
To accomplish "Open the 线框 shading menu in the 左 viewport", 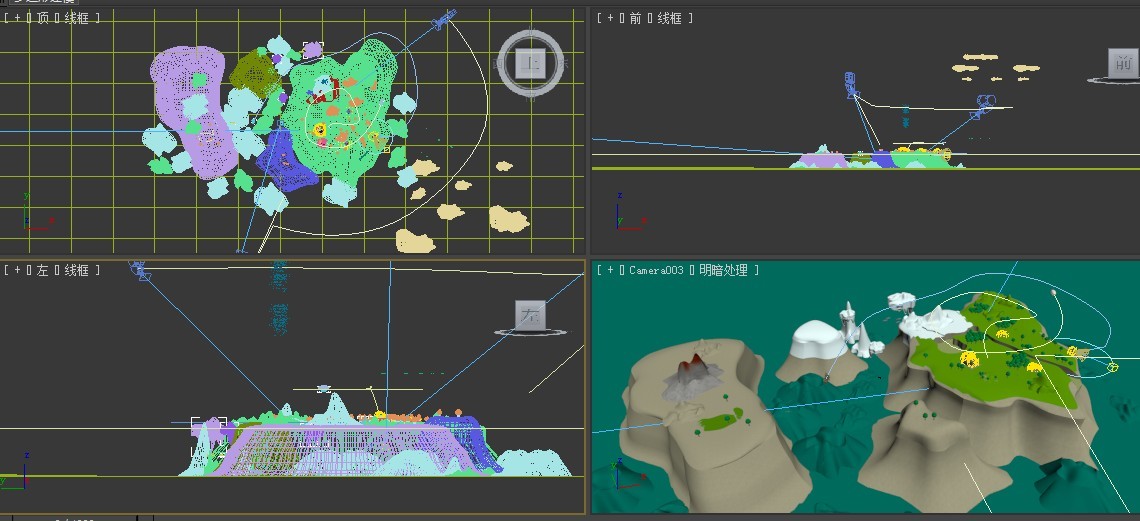I will coord(76,270).
